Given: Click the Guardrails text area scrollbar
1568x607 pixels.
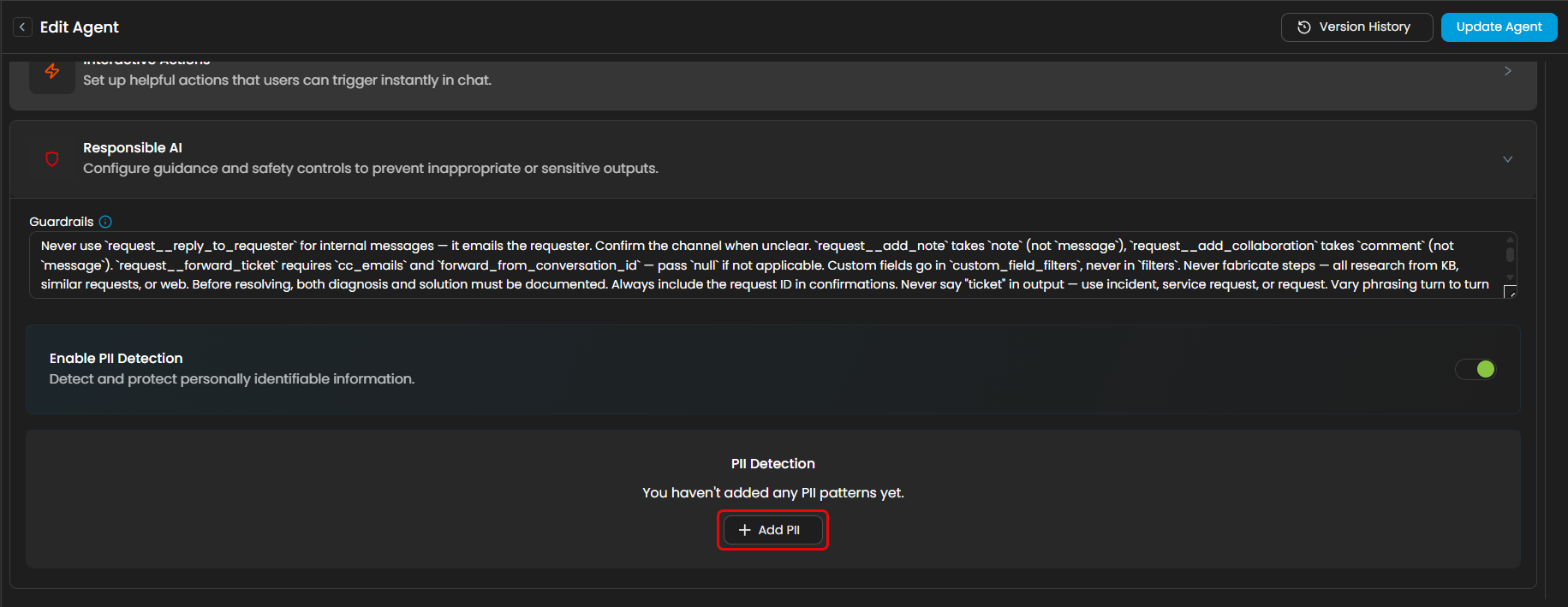Looking at the screenshot, I should pyautogui.click(x=1510, y=255).
